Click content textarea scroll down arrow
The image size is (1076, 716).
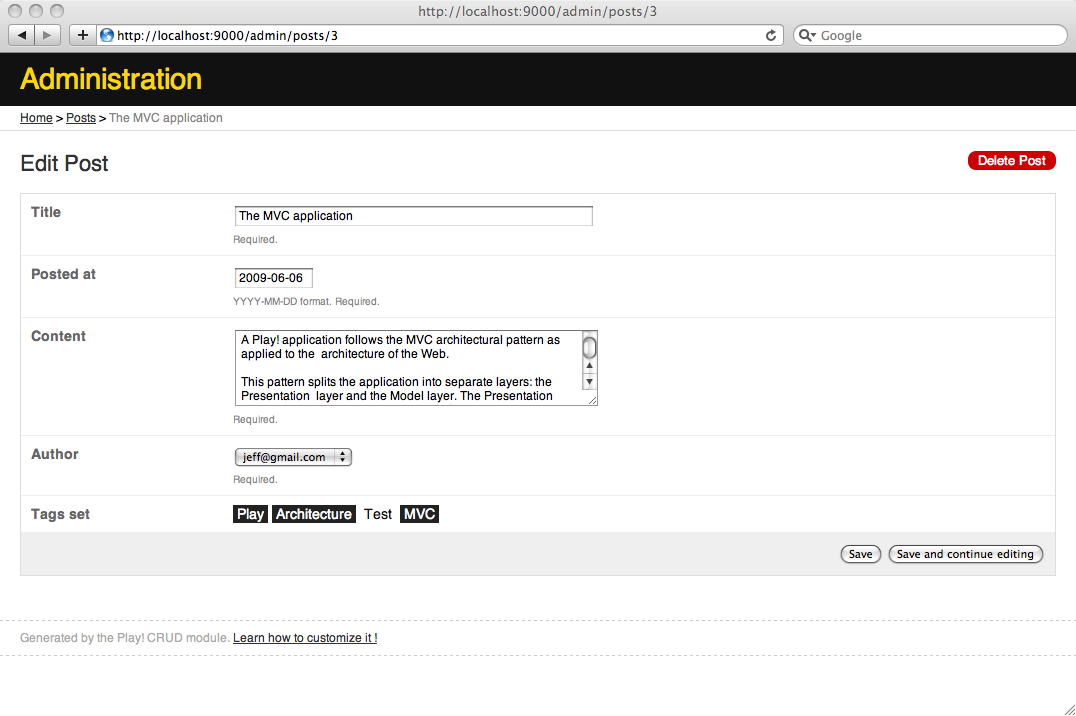pyautogui.click(x=590, y=381)
